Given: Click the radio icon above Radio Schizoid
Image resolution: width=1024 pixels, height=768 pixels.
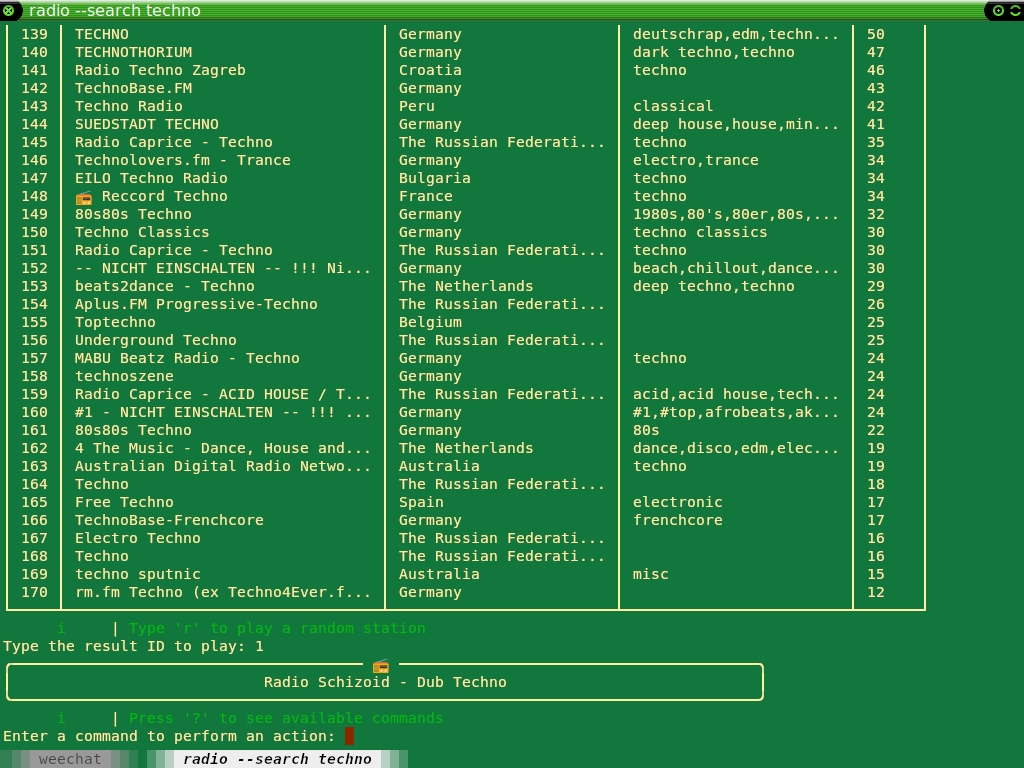Looking at the screenshot, I should (380, 666).
